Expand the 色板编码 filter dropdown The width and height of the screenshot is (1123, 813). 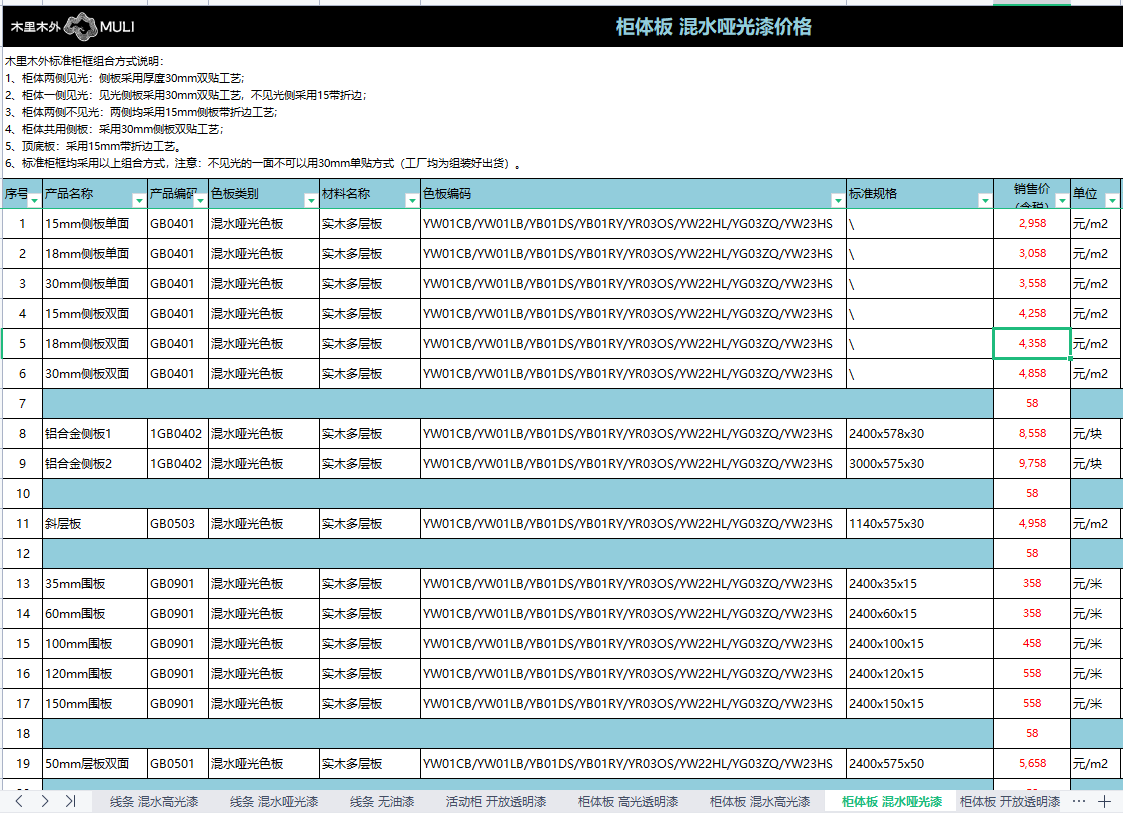tap(837, 200)
